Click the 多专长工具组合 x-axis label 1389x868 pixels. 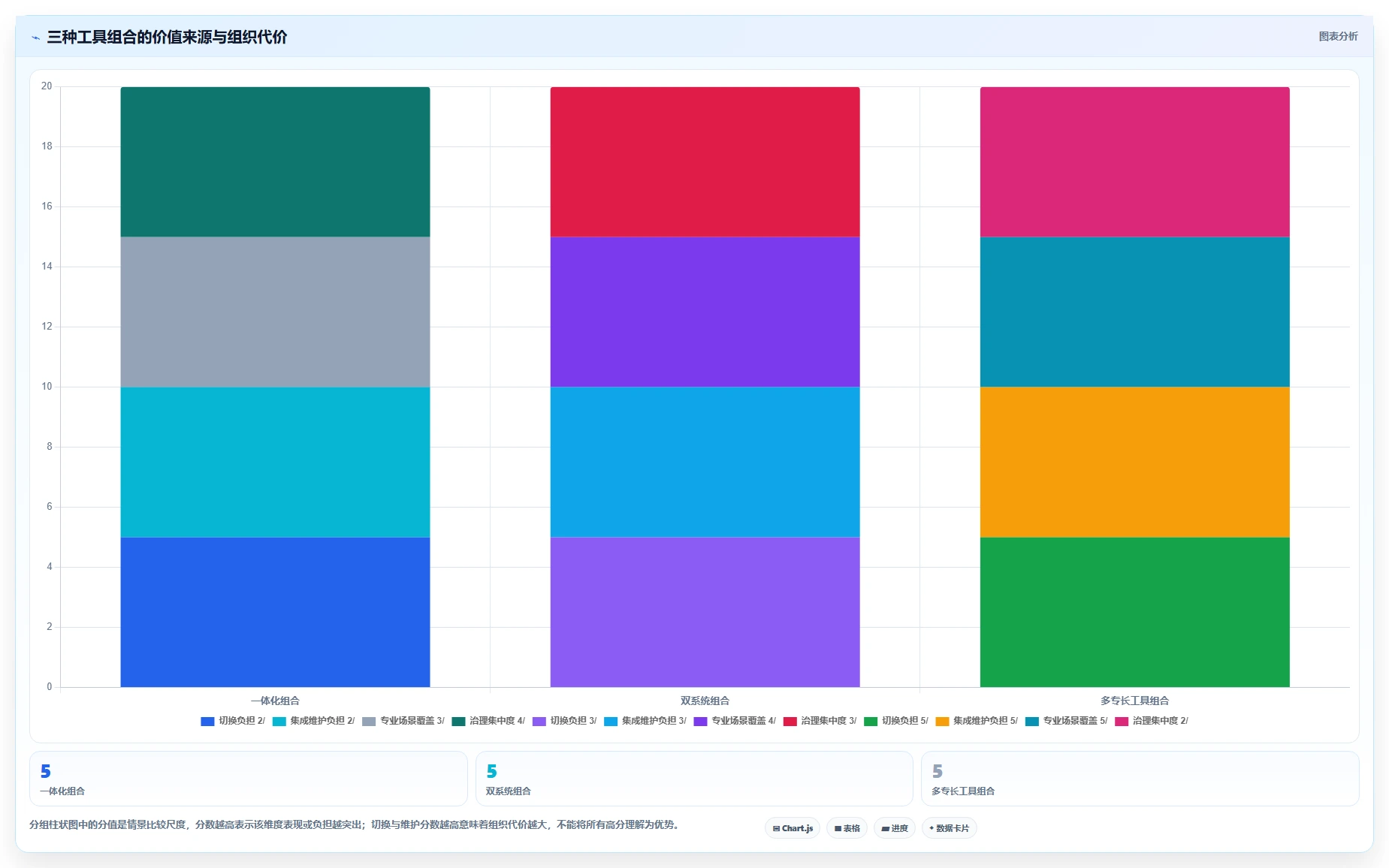click(1134, 701)
